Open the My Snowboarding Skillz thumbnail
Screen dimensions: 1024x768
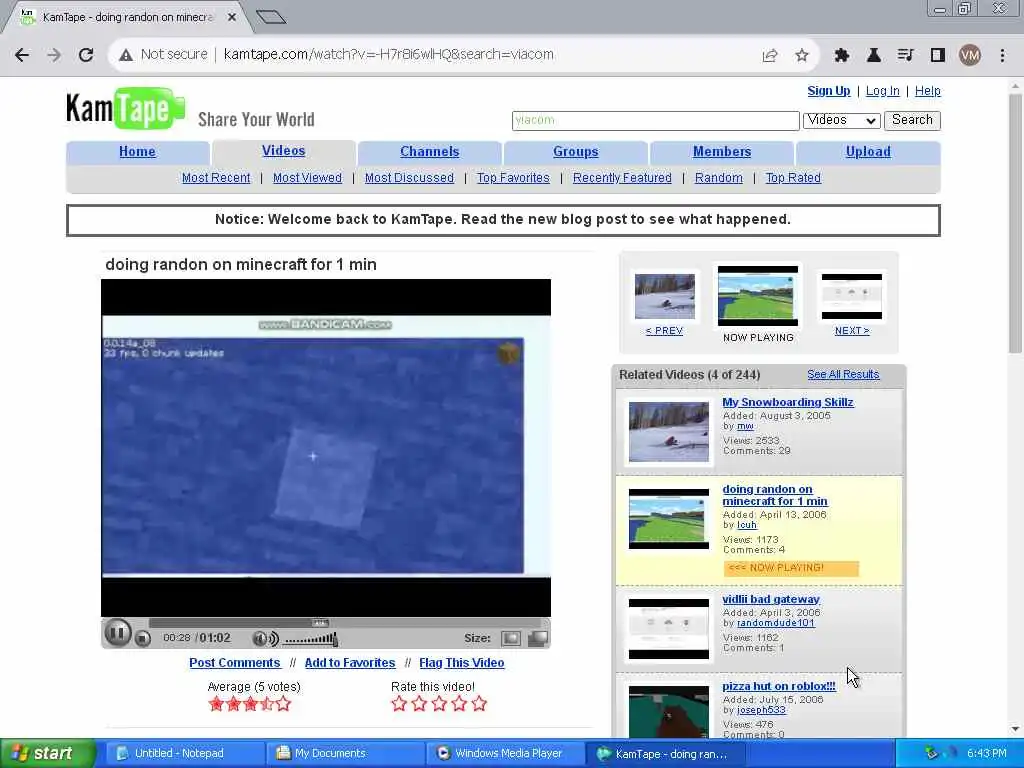[668, 432]
